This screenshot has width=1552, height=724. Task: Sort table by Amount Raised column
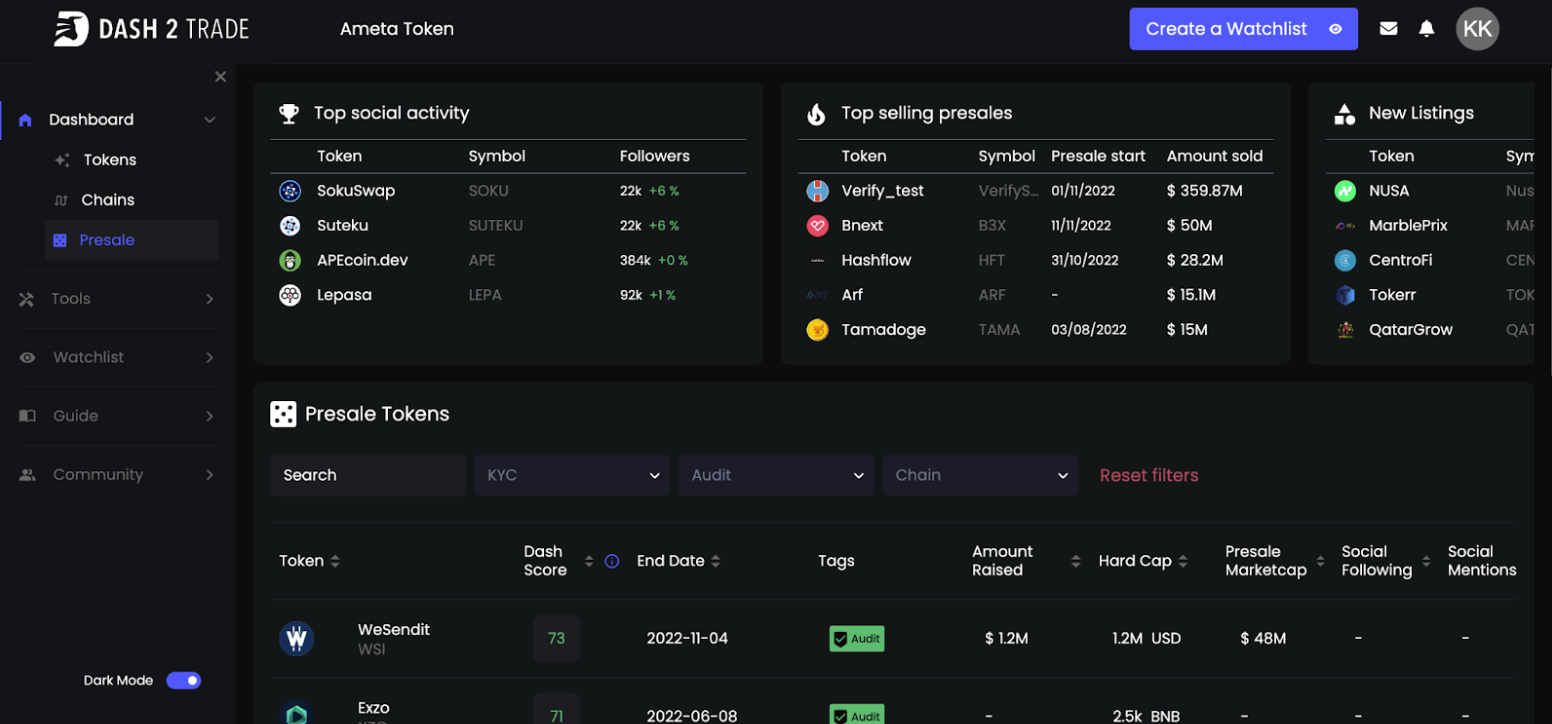click(x=1076, y=561)
